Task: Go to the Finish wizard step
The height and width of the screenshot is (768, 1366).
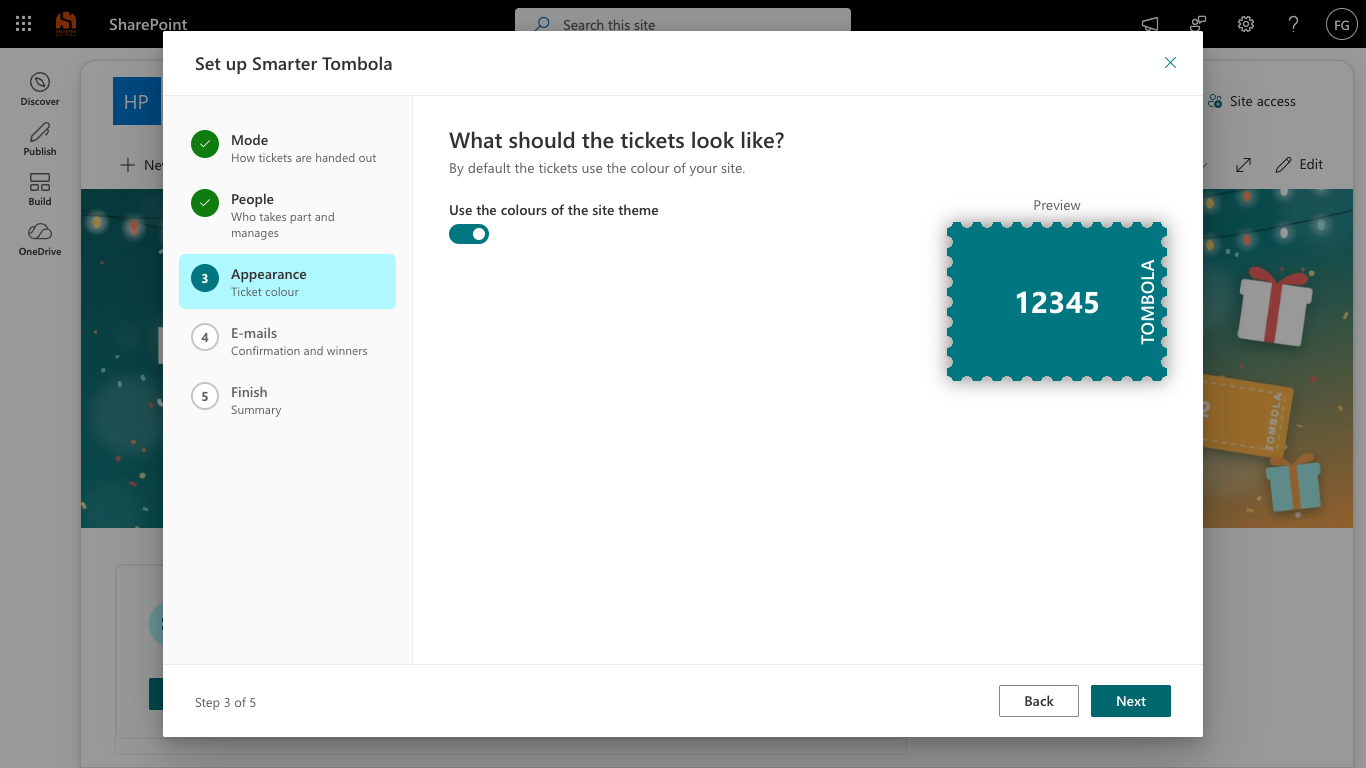Action: [287, 400]
